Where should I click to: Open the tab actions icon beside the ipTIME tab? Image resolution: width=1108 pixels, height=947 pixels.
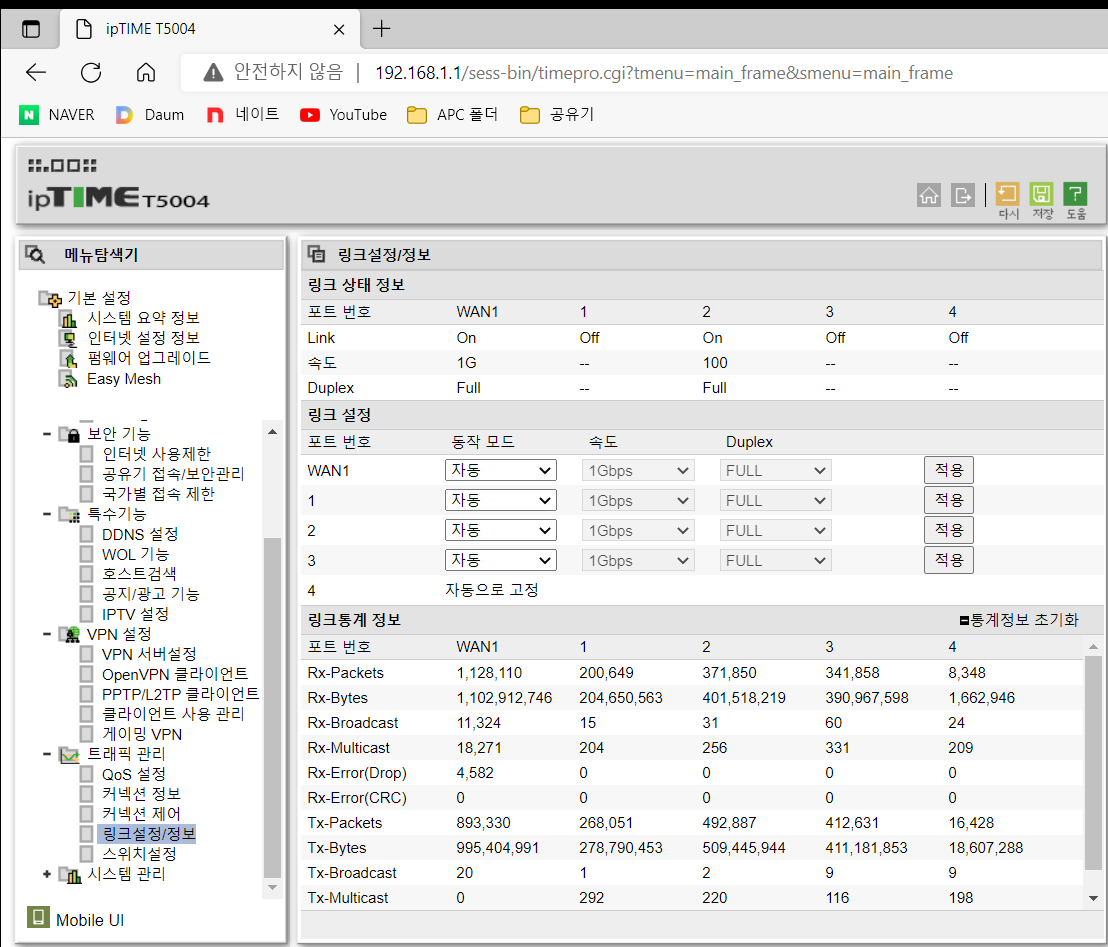pyautogui.click(x=31, y=29)
